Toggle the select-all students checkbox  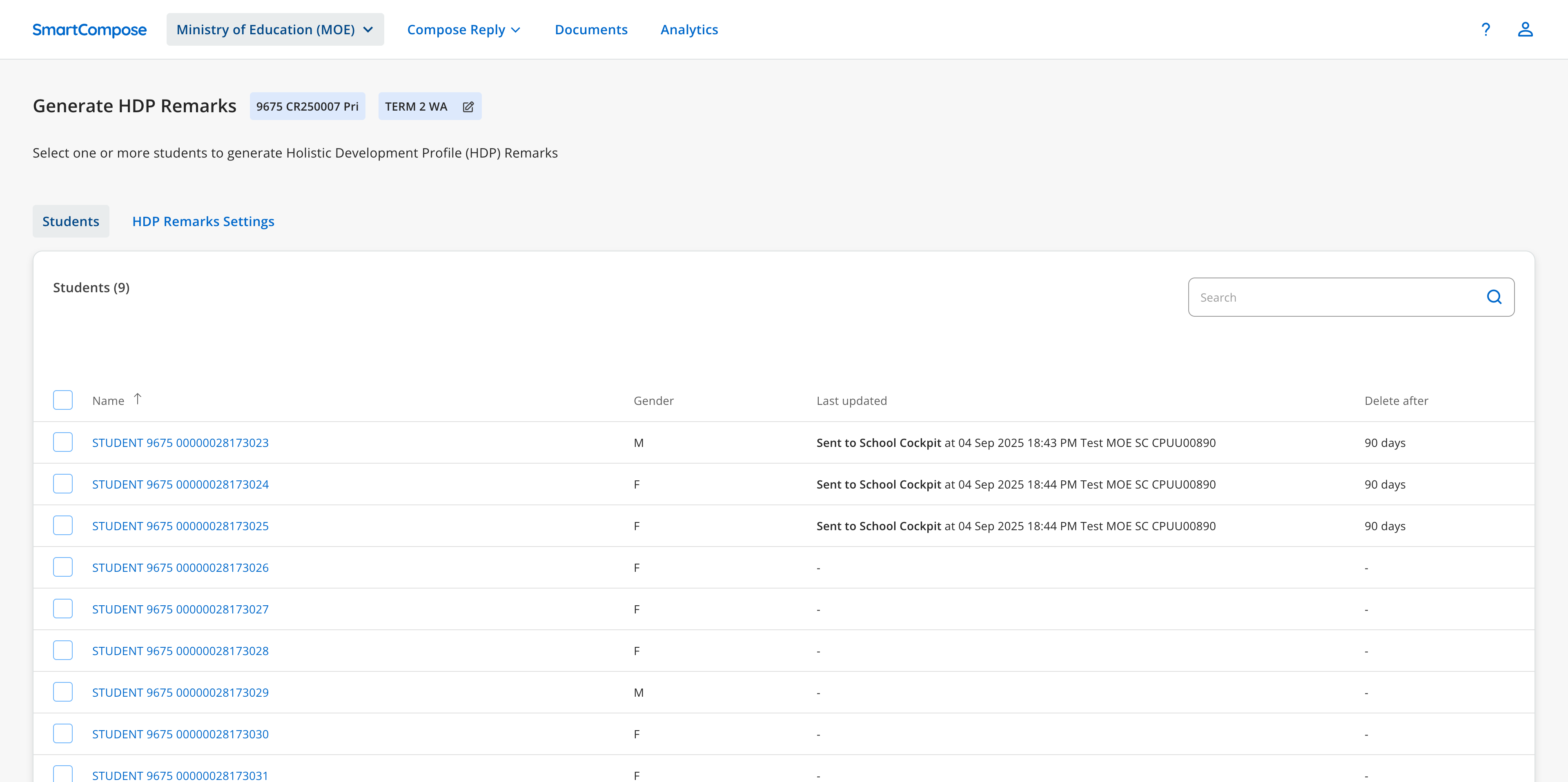tap(63, 400)
